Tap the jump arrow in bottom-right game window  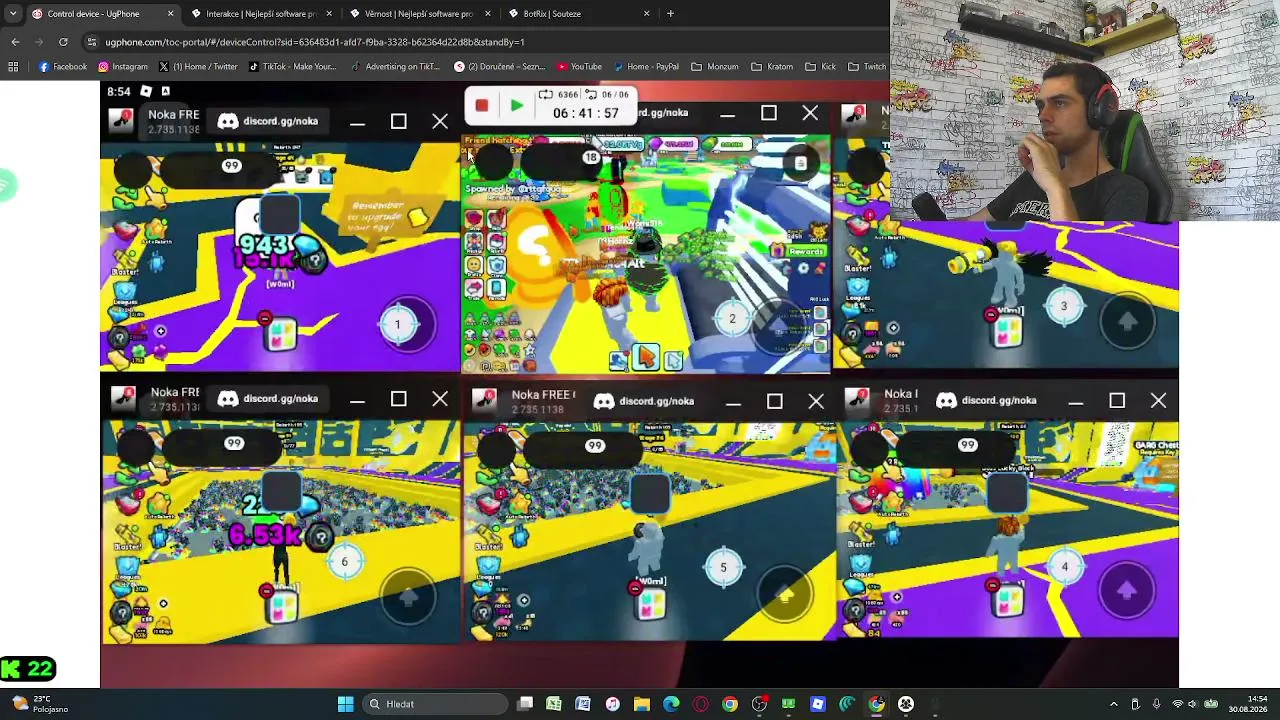point(1126,591)
